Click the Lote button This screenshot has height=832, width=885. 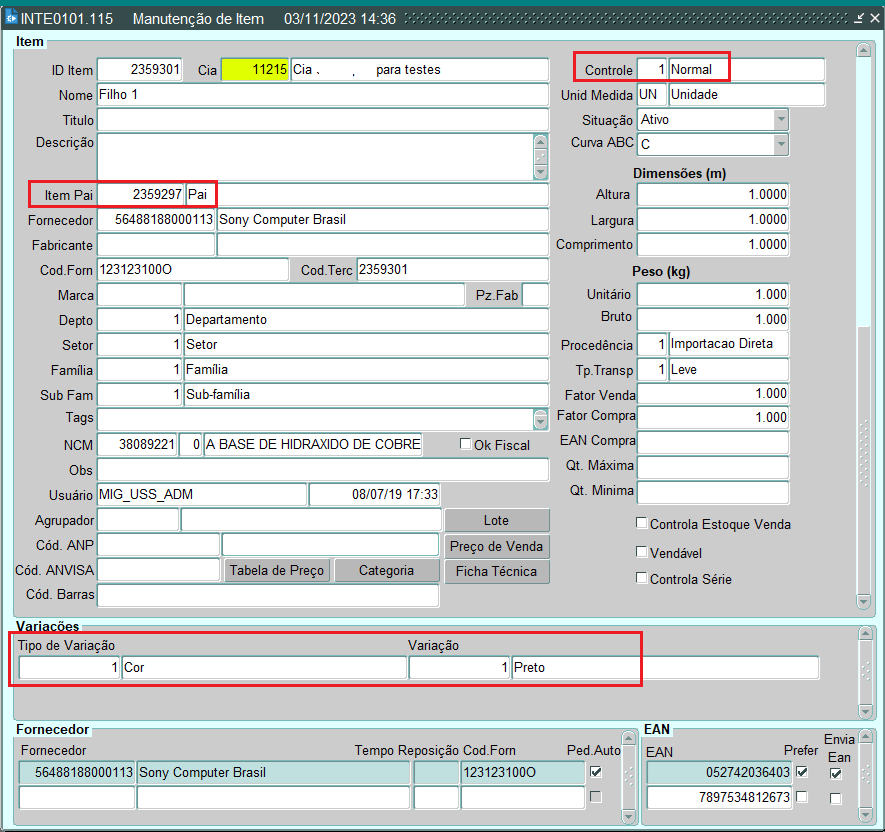(x=496, y=520)
